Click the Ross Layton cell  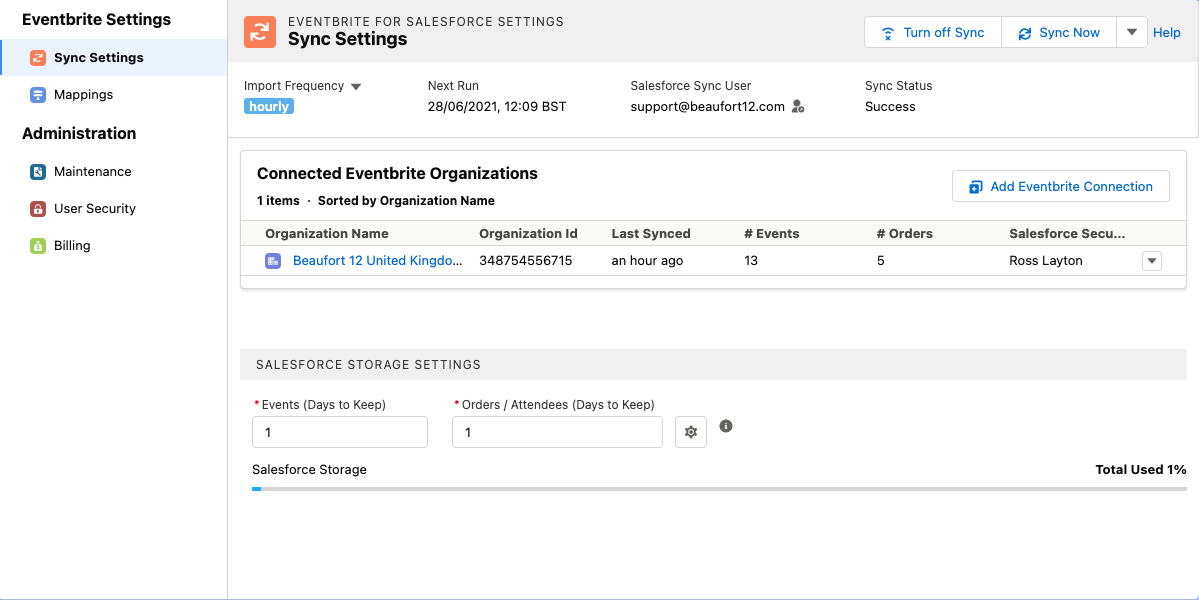1046,261
